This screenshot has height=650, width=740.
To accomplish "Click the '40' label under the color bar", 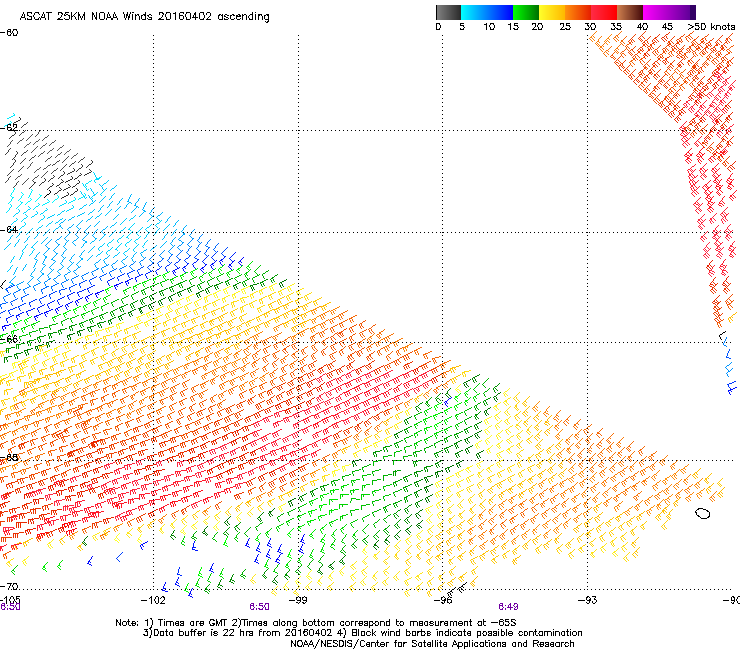I will [x=642, y=27].
